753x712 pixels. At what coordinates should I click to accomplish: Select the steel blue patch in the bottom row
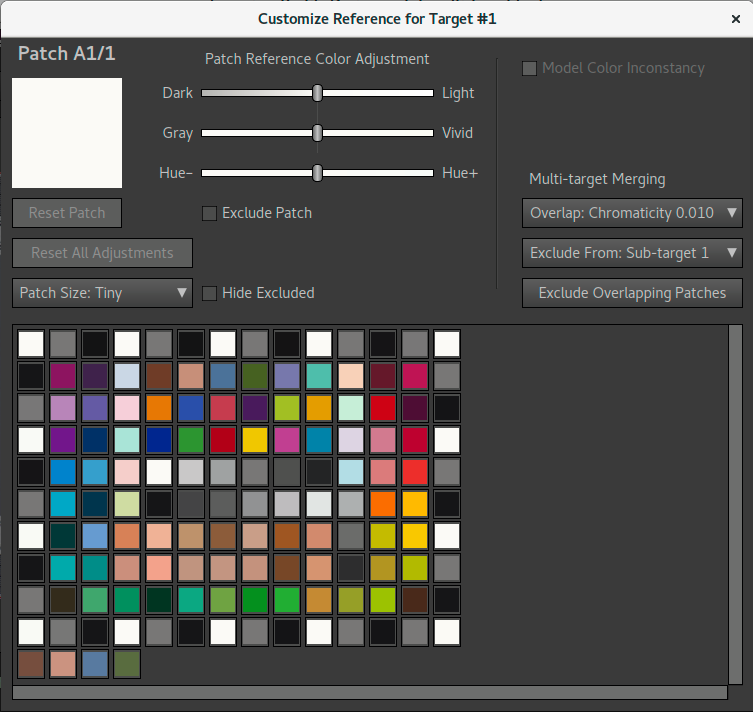(95, 664)
